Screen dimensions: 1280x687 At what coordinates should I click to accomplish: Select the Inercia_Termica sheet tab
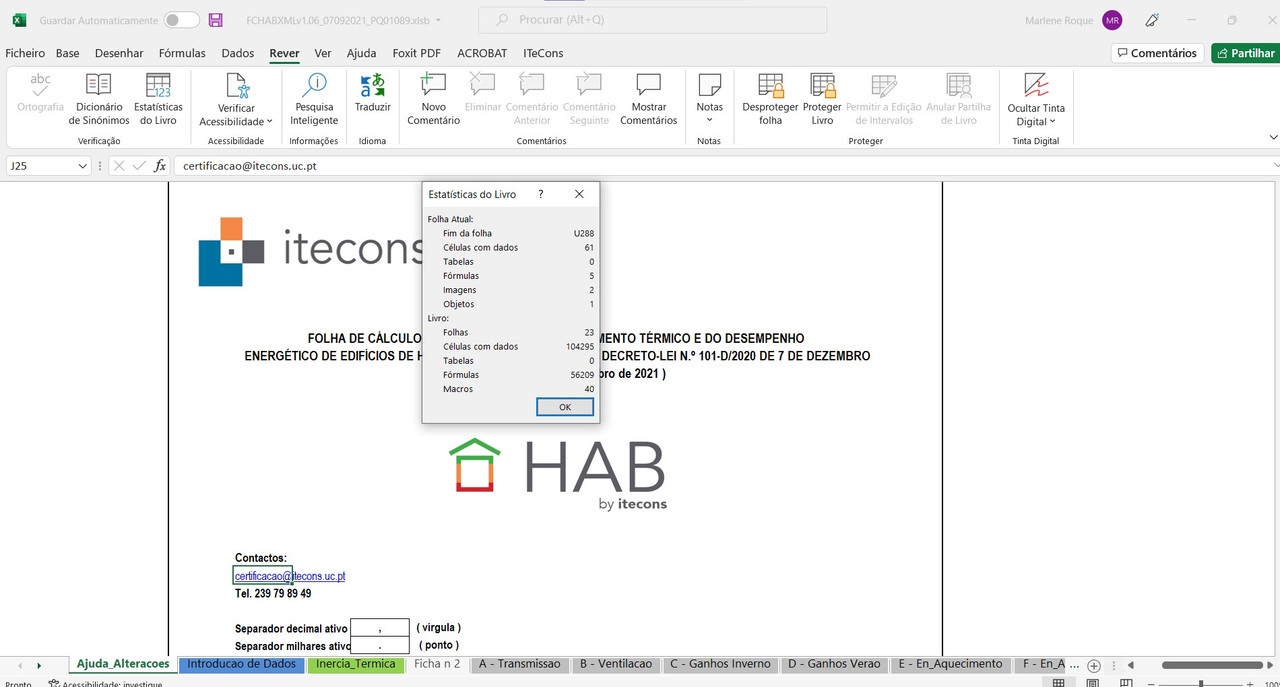pyautogui.click(x=356, y=664)
